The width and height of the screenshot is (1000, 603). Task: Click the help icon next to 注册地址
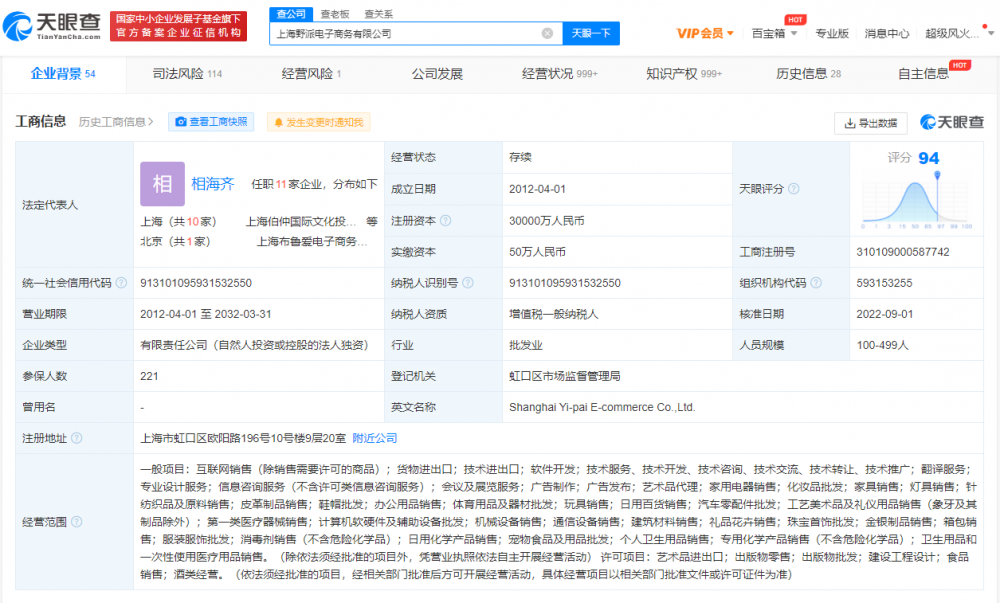pos(78,438)
